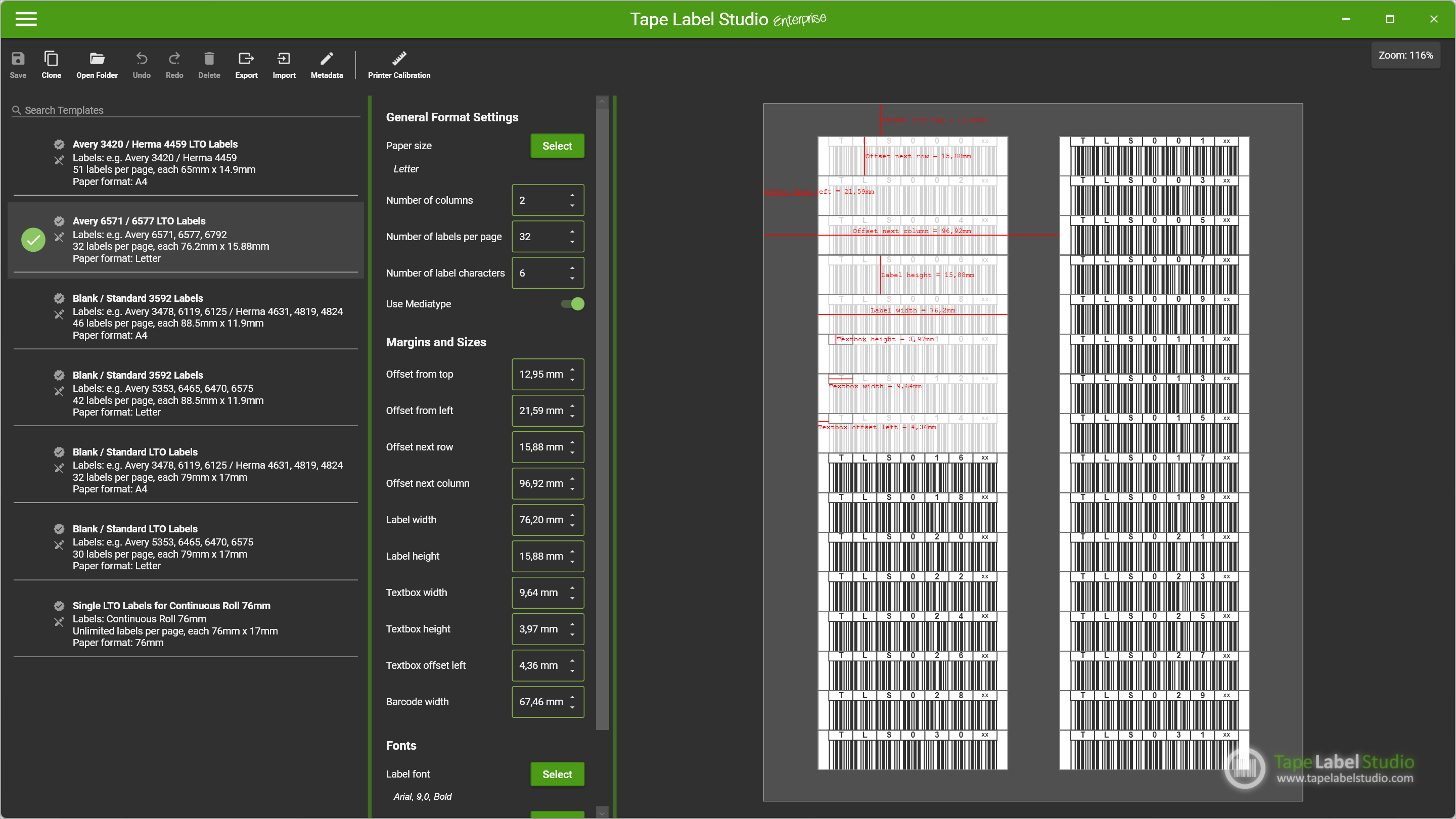The height and width of the screenshot is (819, 1456).
Task: Select the Avery 3420 / Herma 4459 template
Action: (186, 163)
